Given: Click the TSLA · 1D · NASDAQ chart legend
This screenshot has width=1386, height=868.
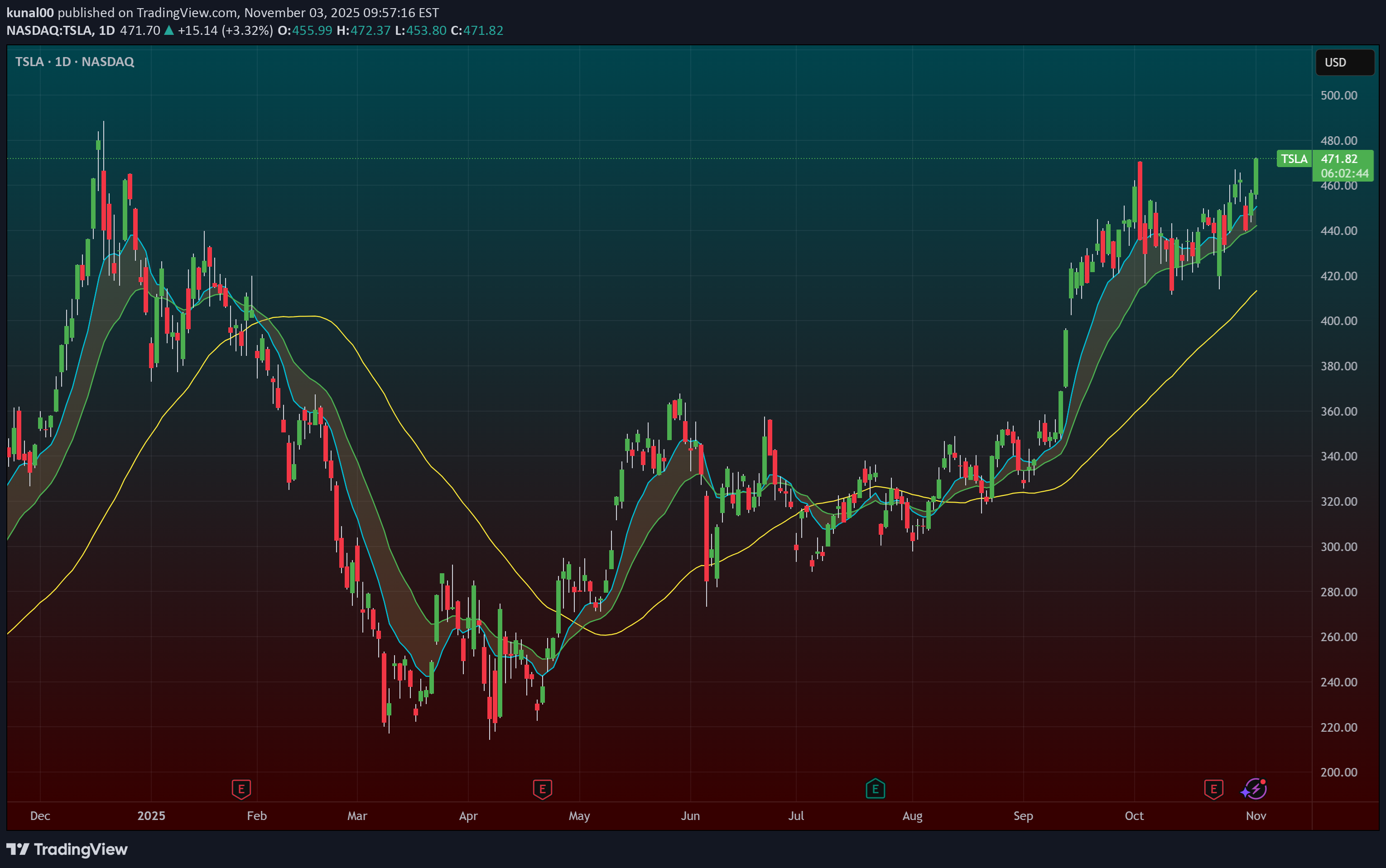Looking at the screenshot, I should tap(75, 62).
